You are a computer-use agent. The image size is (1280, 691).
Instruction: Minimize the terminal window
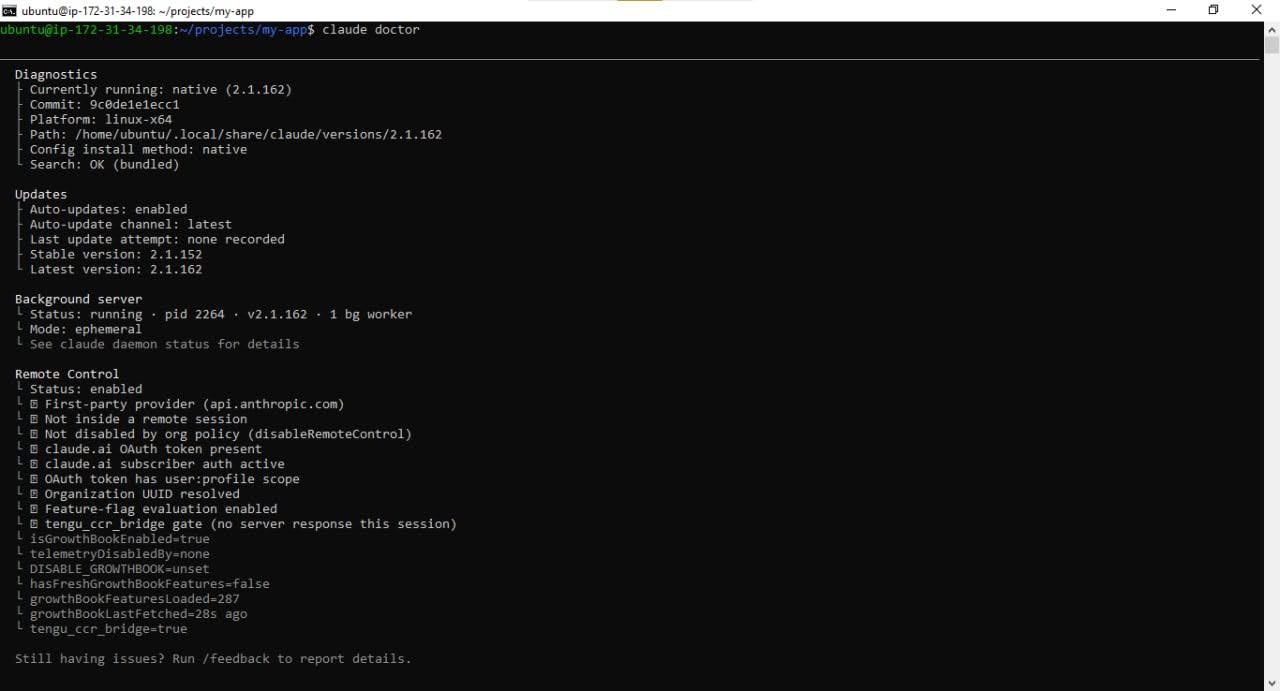[x=1171, y=10]
